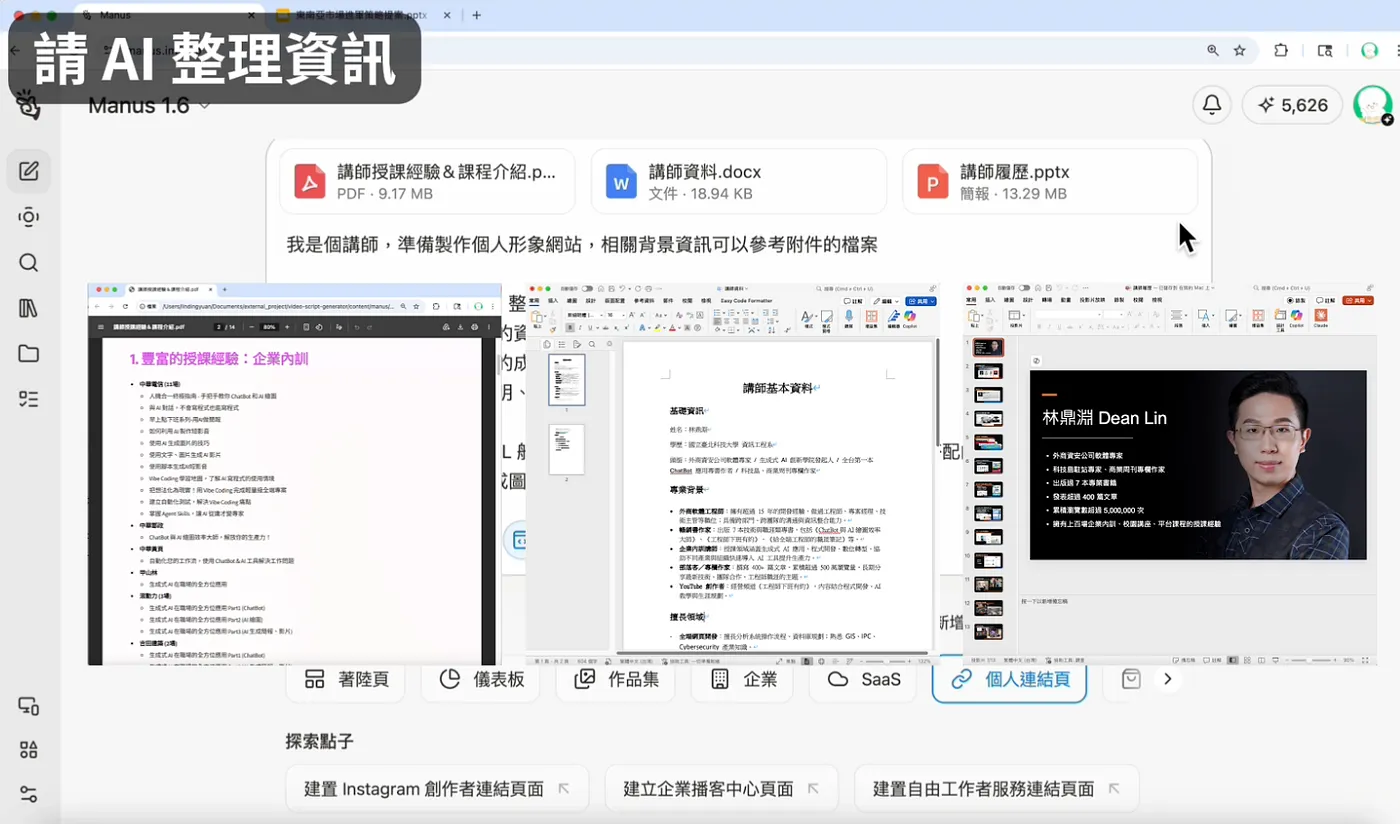1400x824 pixels.
Task: Click the notification bell icon
Action: pyautogui.click(x=1212, y=104)
